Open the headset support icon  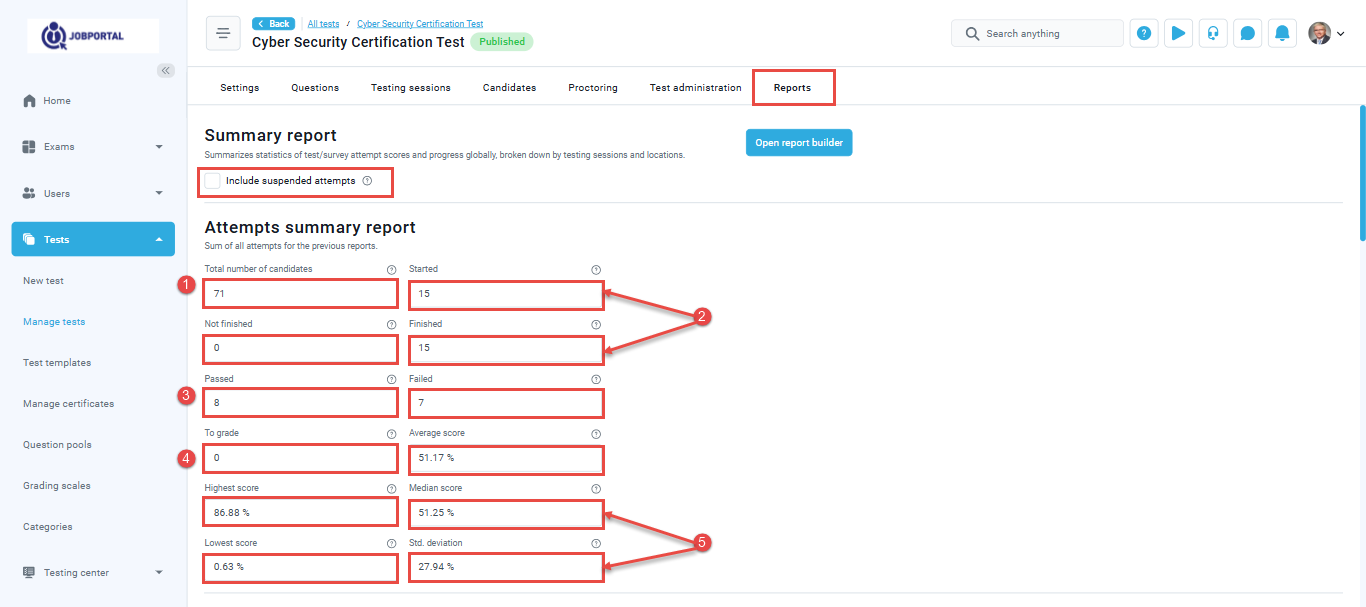[x=1213, y=33]
